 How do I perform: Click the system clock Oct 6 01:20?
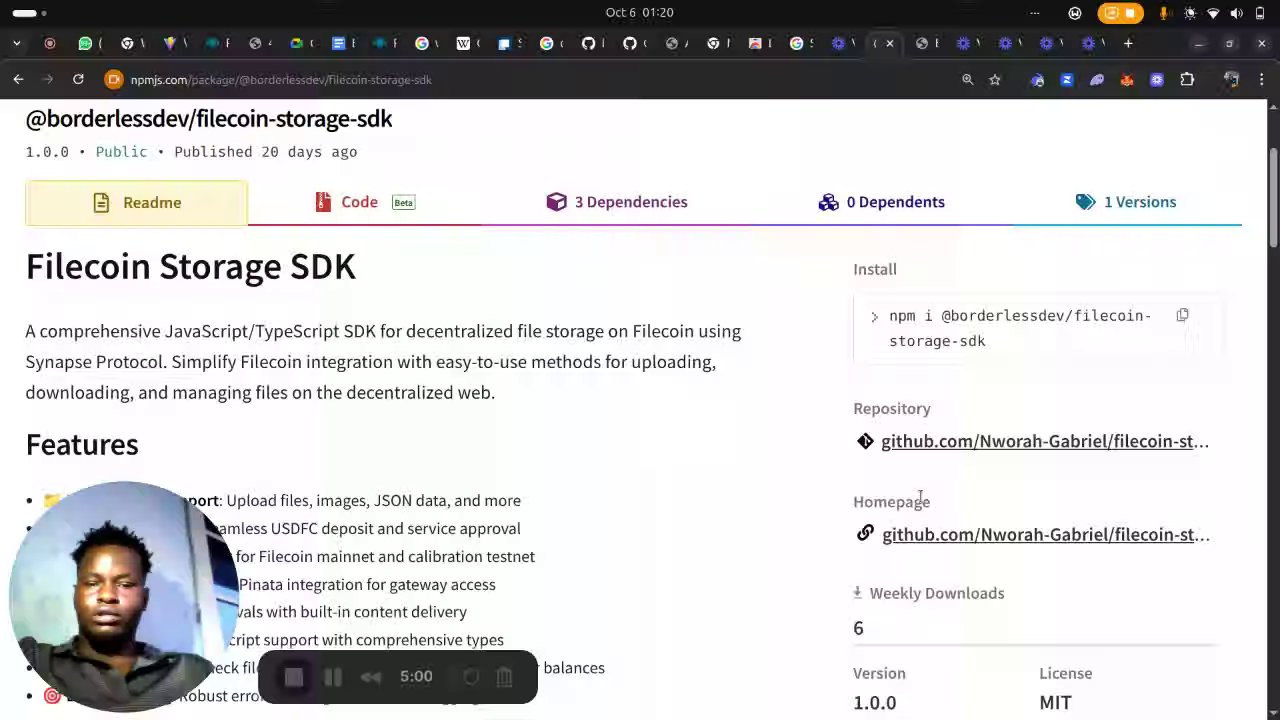click(640, 12)
